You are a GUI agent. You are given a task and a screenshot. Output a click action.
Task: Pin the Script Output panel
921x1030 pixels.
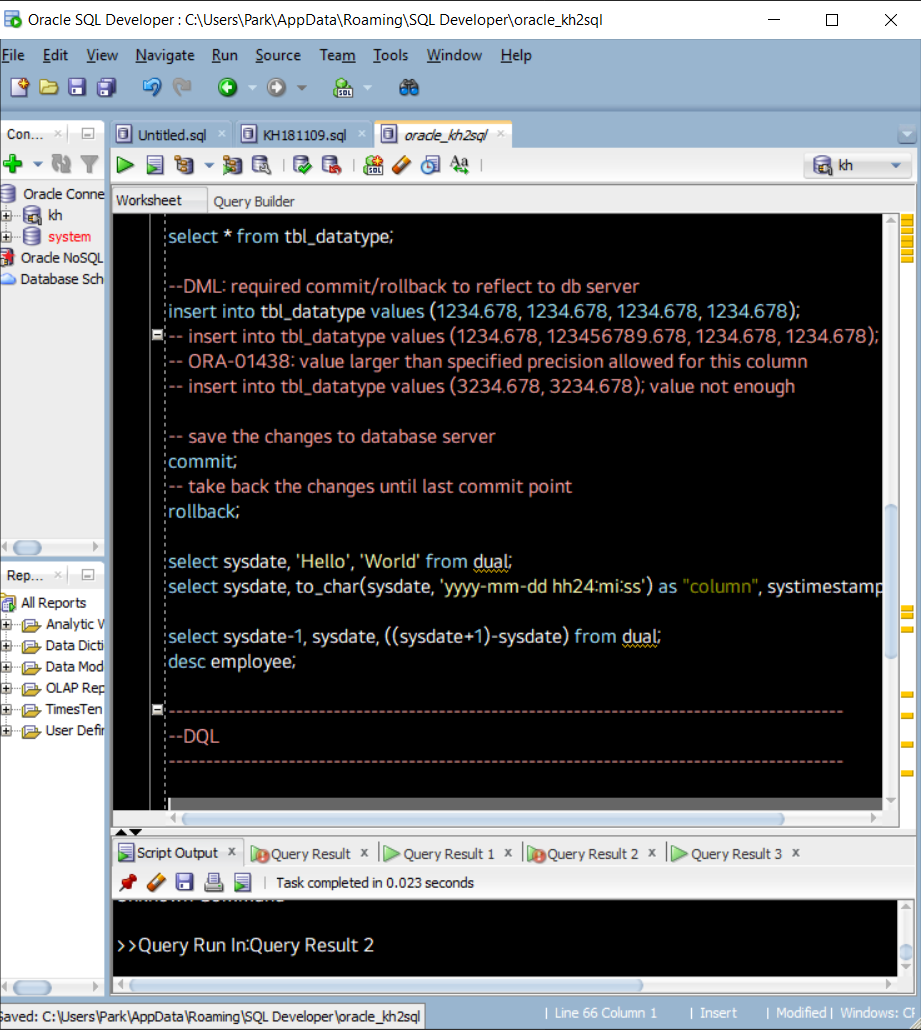(128, 882)
